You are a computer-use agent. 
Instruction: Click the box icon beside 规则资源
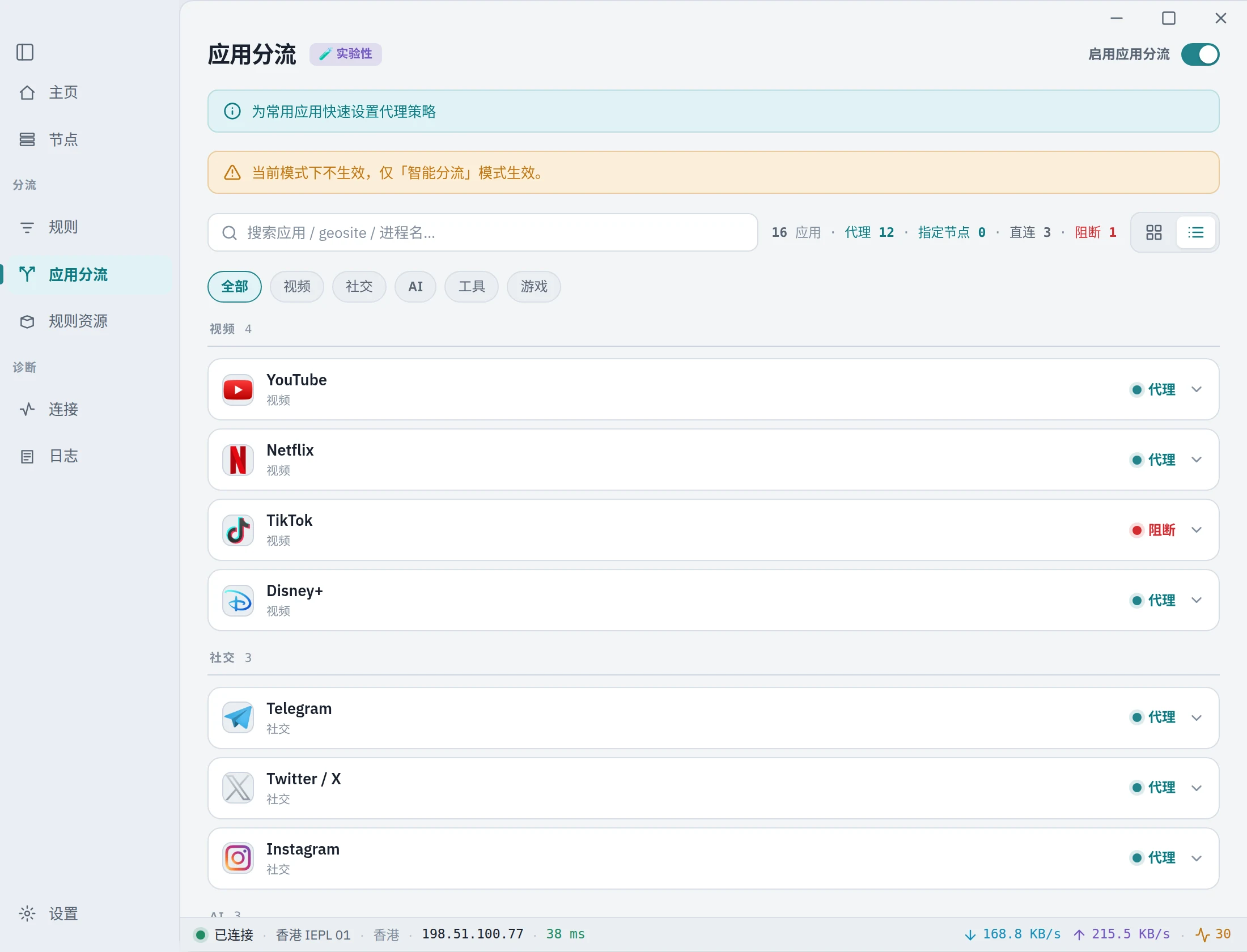point(27,321)
